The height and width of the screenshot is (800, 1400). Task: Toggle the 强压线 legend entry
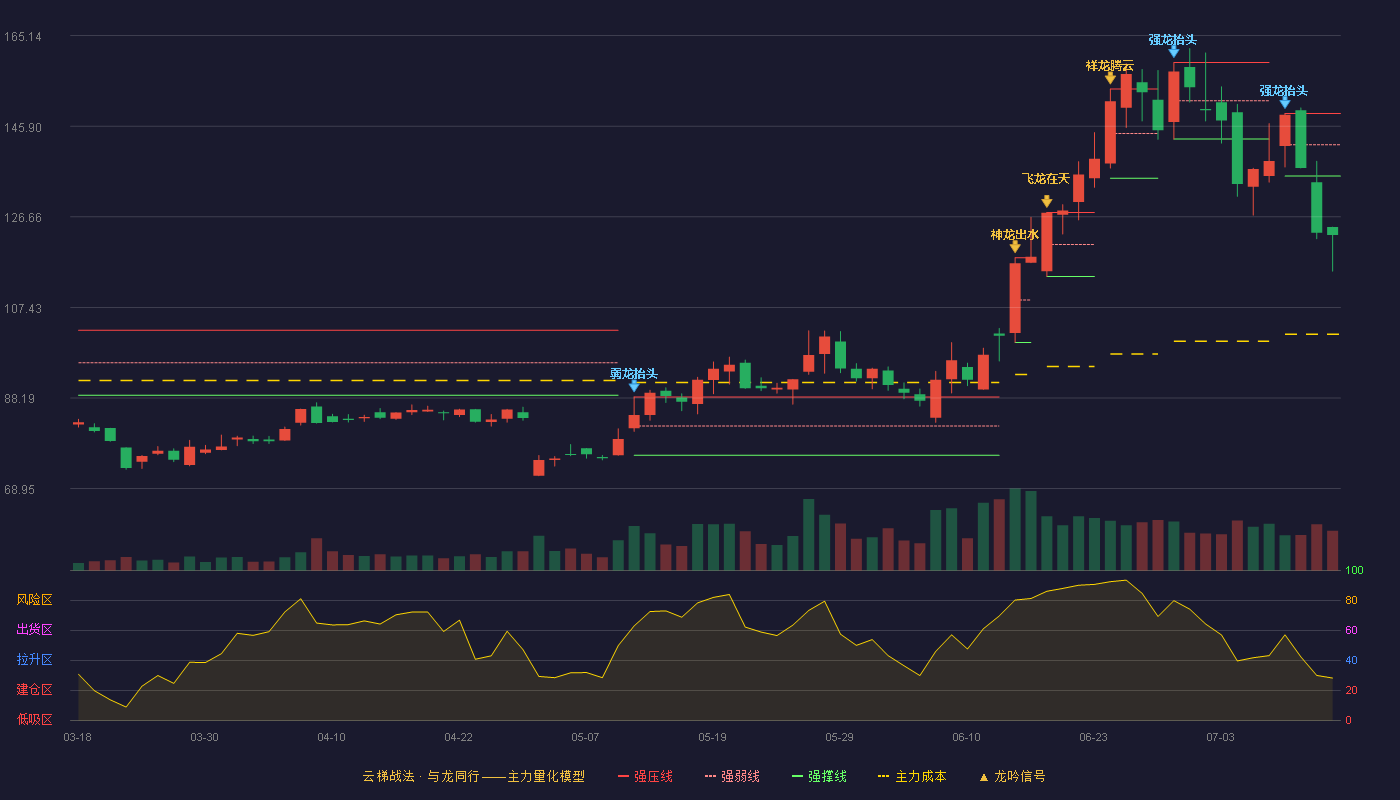click(645, 776)
